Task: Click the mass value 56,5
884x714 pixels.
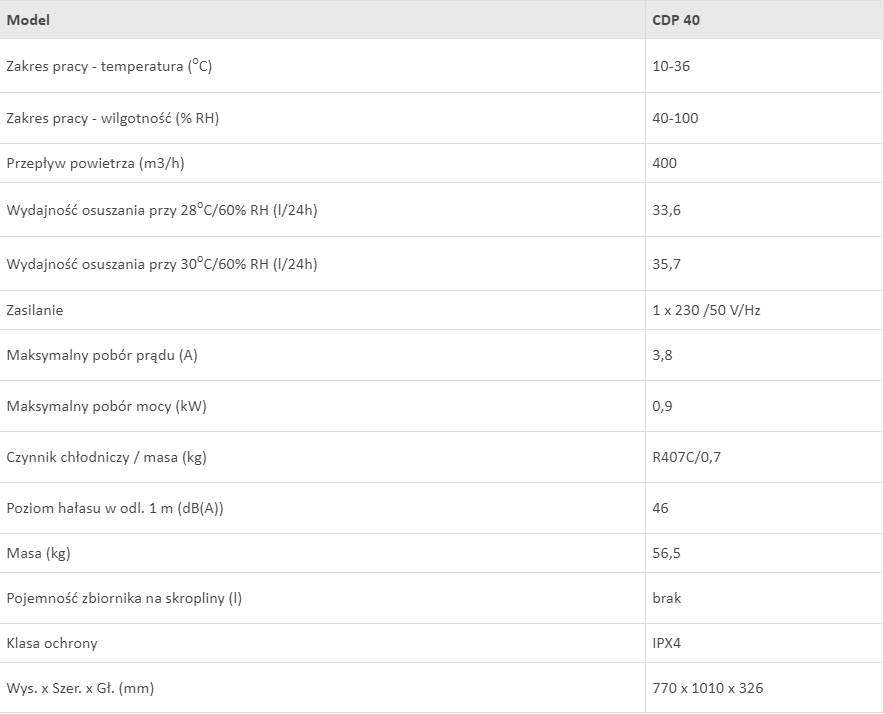Action: [666, 553]
